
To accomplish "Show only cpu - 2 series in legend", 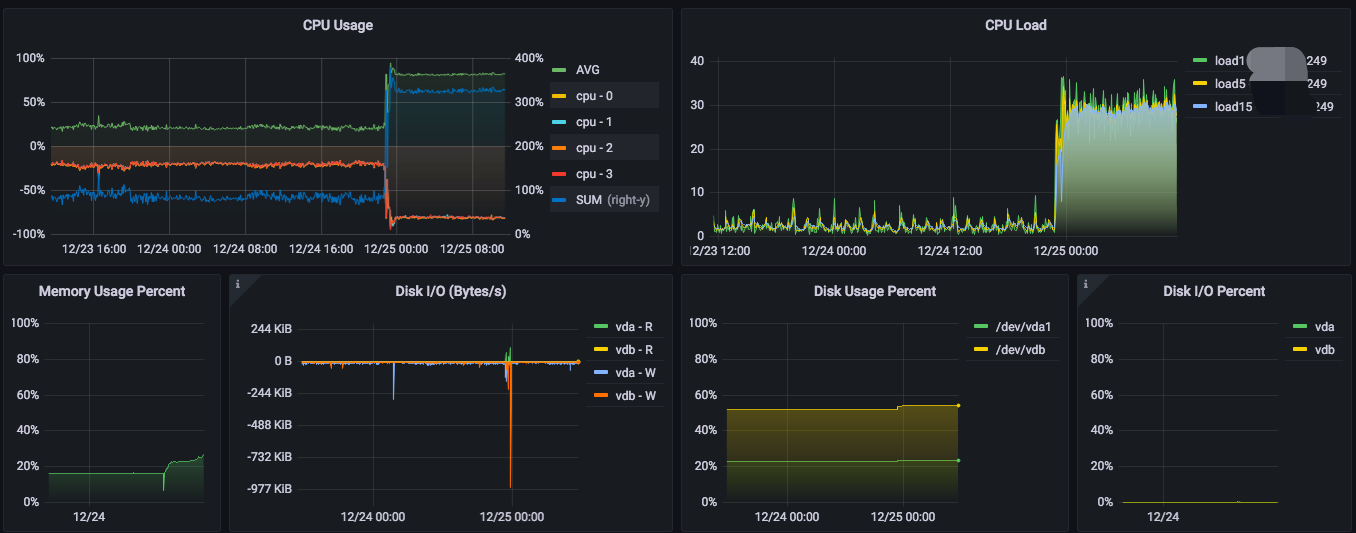I will 594,148.
